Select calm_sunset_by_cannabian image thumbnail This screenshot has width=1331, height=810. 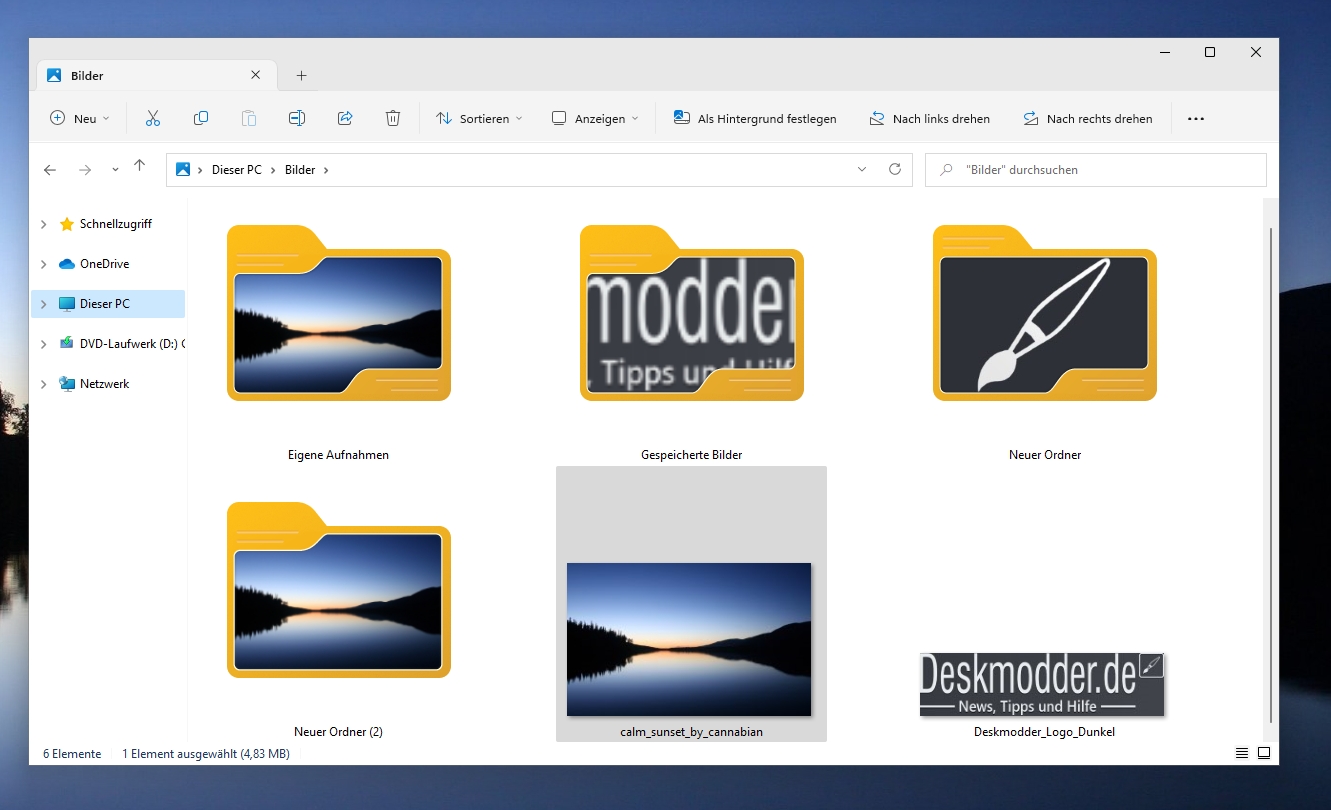click(x=689, y=639)
